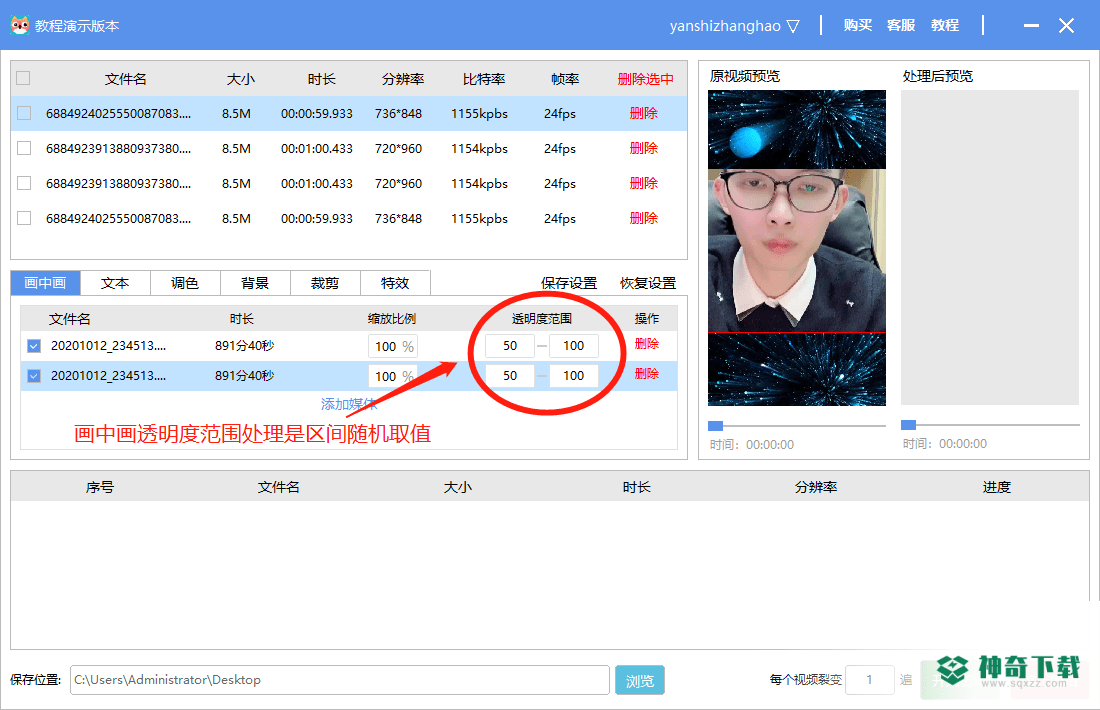
Task: Edit the highlighted media row's minimum transparency 50
Action: pyautogui.click(x=510, y=375)
